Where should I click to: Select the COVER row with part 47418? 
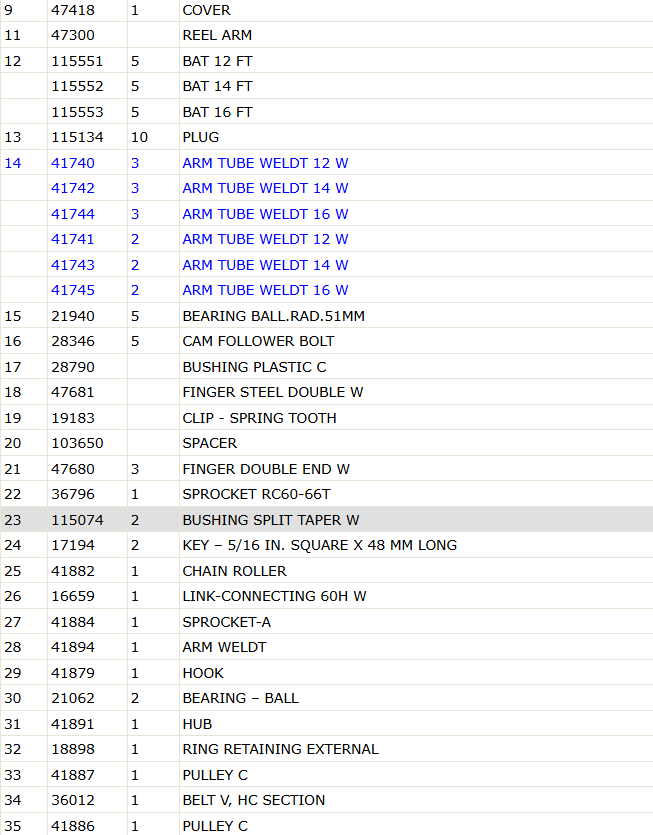click(326, 11)
